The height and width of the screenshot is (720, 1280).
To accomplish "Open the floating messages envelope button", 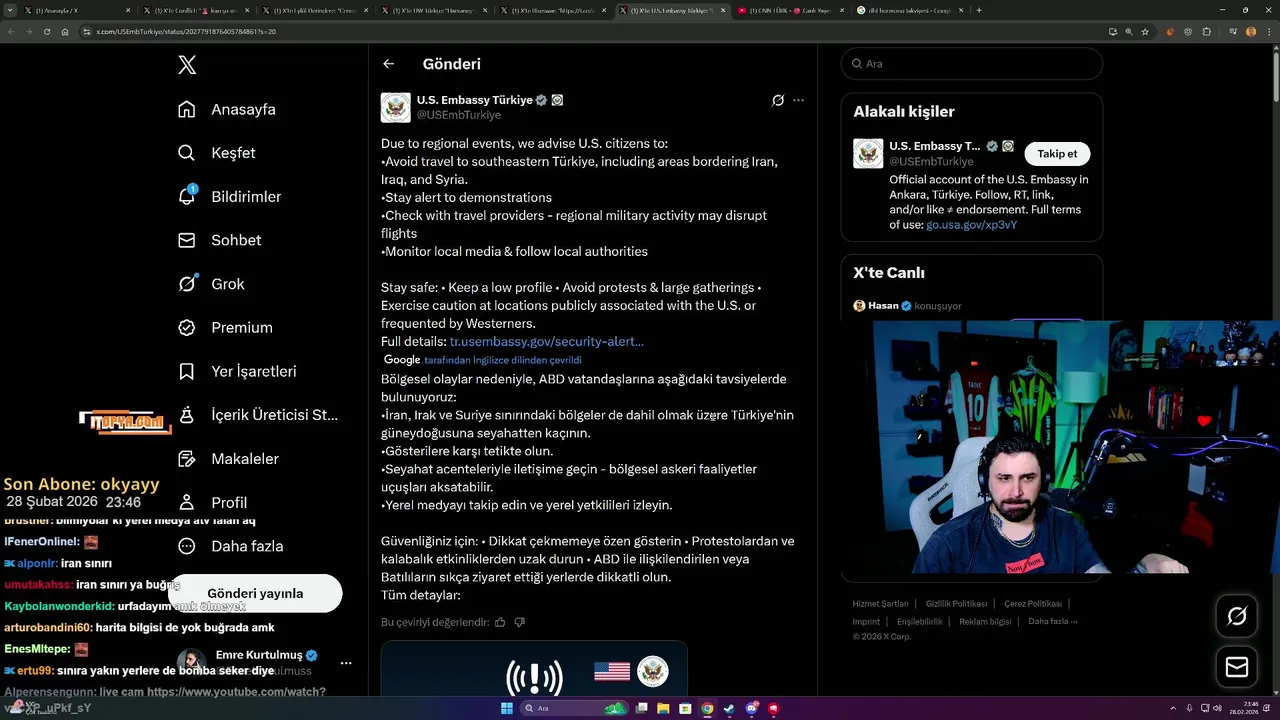I will pyautogui.click(x=1237, y=667).
